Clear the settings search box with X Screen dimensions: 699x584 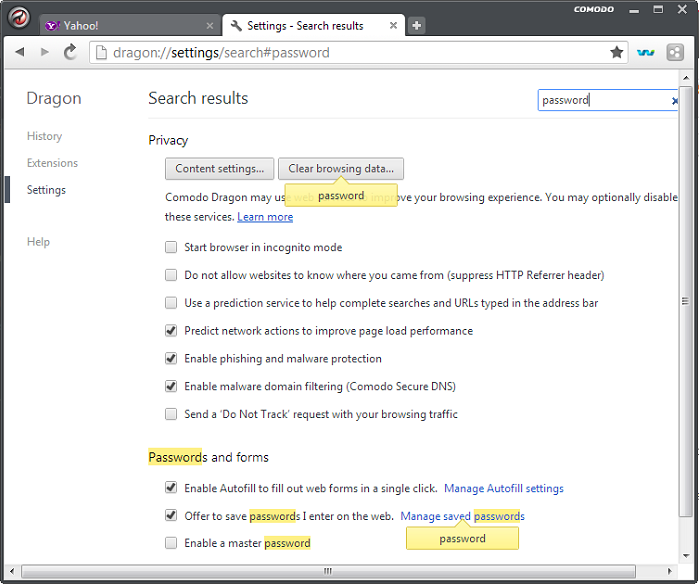pyautogui.click(x=674, y=101)
